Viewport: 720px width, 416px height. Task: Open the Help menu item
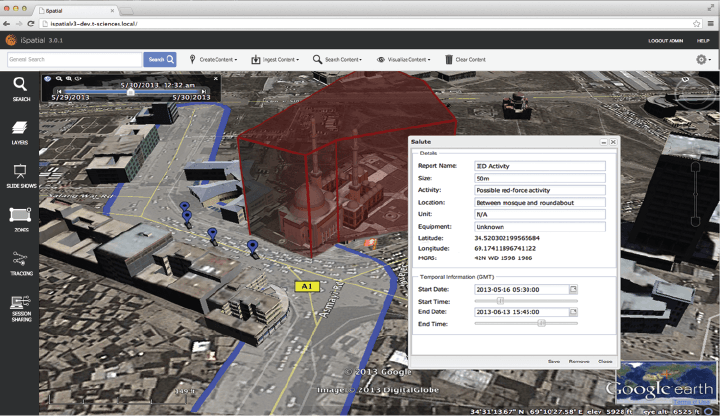click(x=703, y=40)
